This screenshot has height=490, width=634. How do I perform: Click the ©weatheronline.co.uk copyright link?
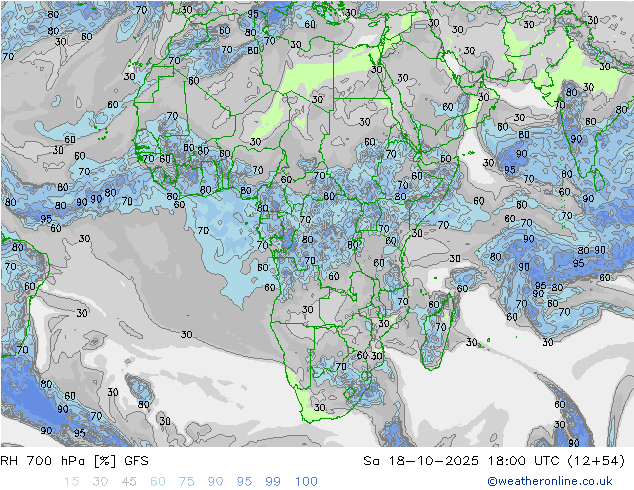[549, 481]
